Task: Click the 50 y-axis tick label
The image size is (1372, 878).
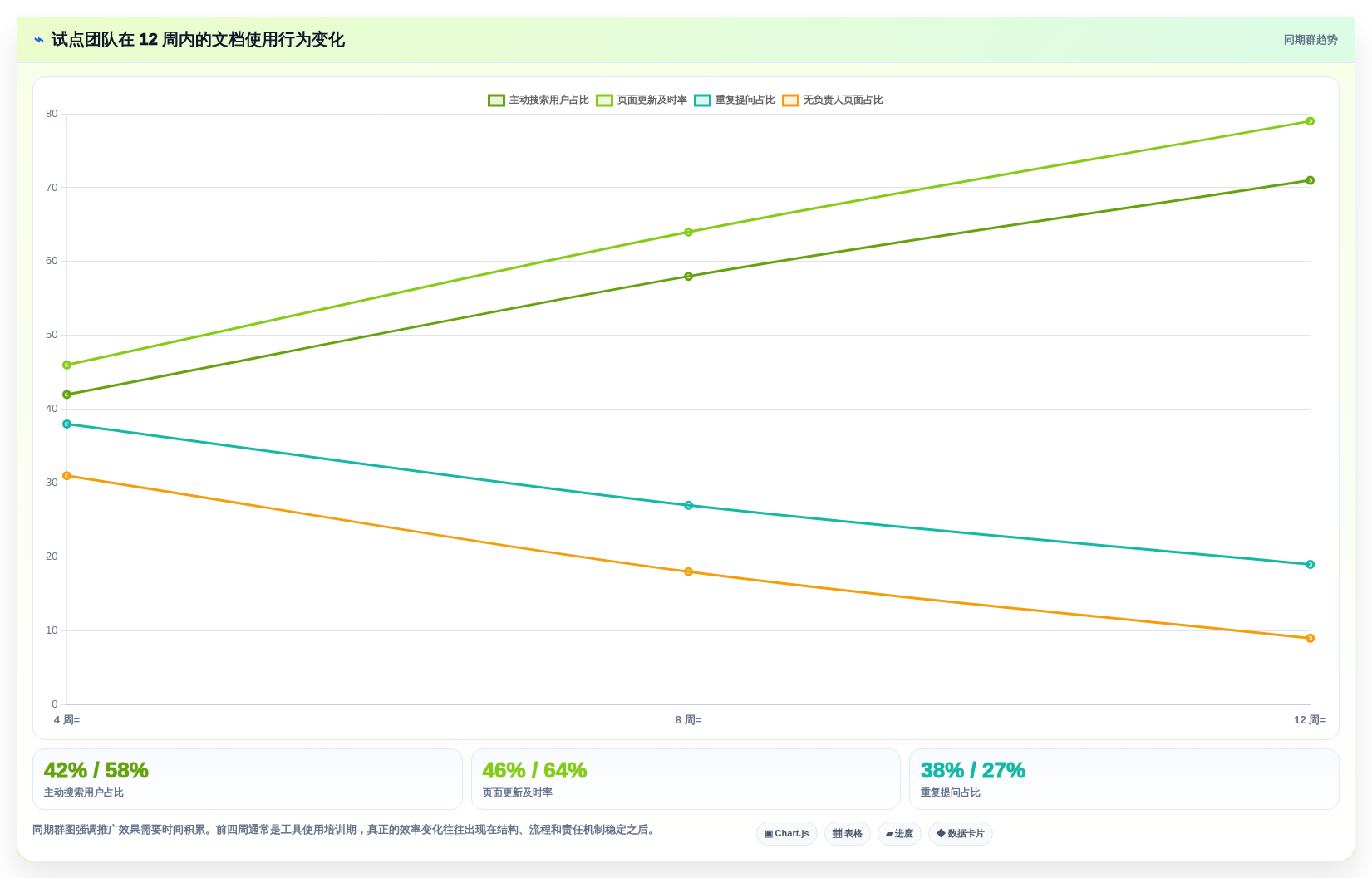Action: click(x=52, y=335)
